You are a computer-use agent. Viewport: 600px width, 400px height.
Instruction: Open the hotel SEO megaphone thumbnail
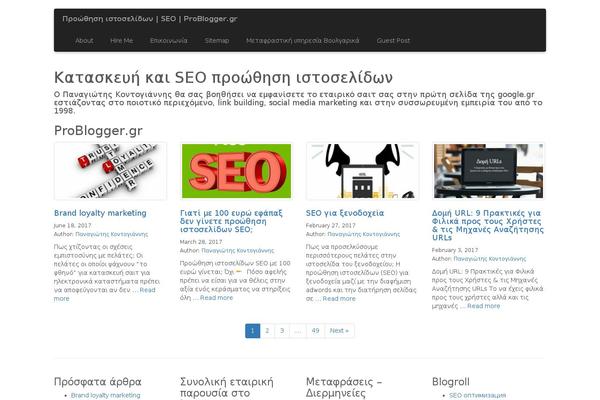point(362,171)
